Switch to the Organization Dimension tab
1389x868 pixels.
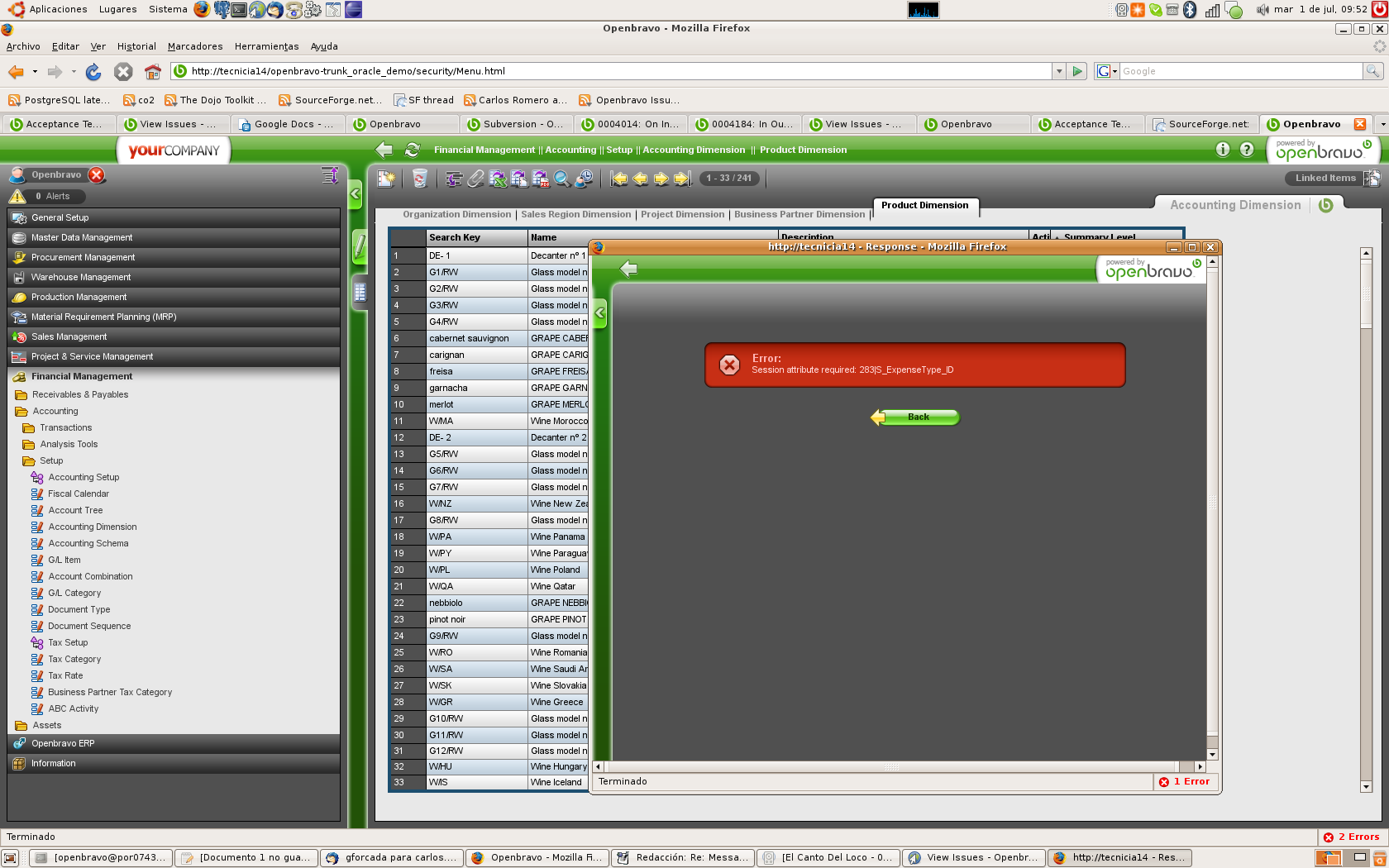[457, 214]
